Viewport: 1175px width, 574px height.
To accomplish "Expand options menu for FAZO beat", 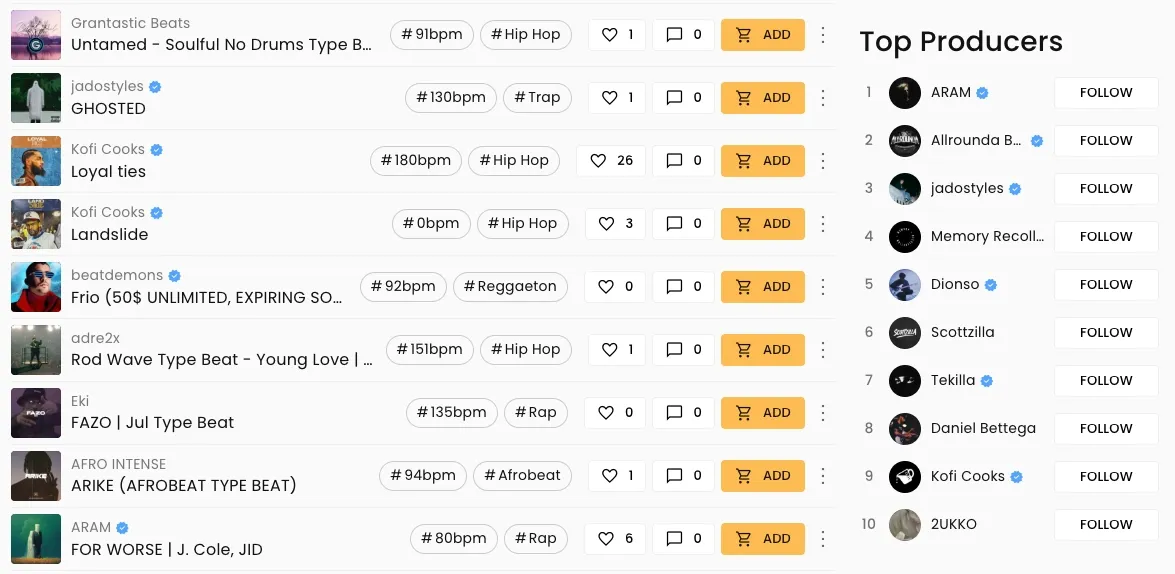I will pos(823,412).
